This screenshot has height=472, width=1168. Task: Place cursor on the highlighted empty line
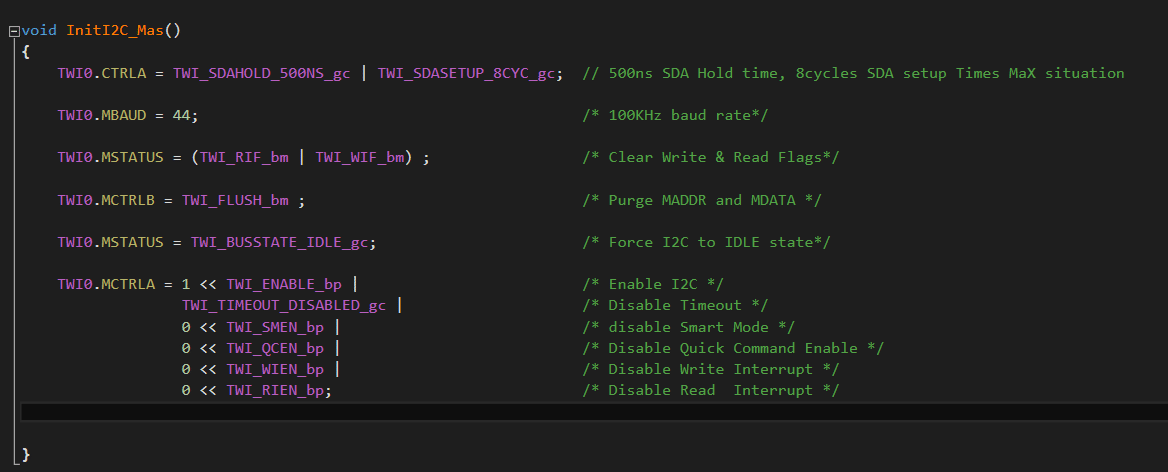pyautogui.click(x=594, y=412)
